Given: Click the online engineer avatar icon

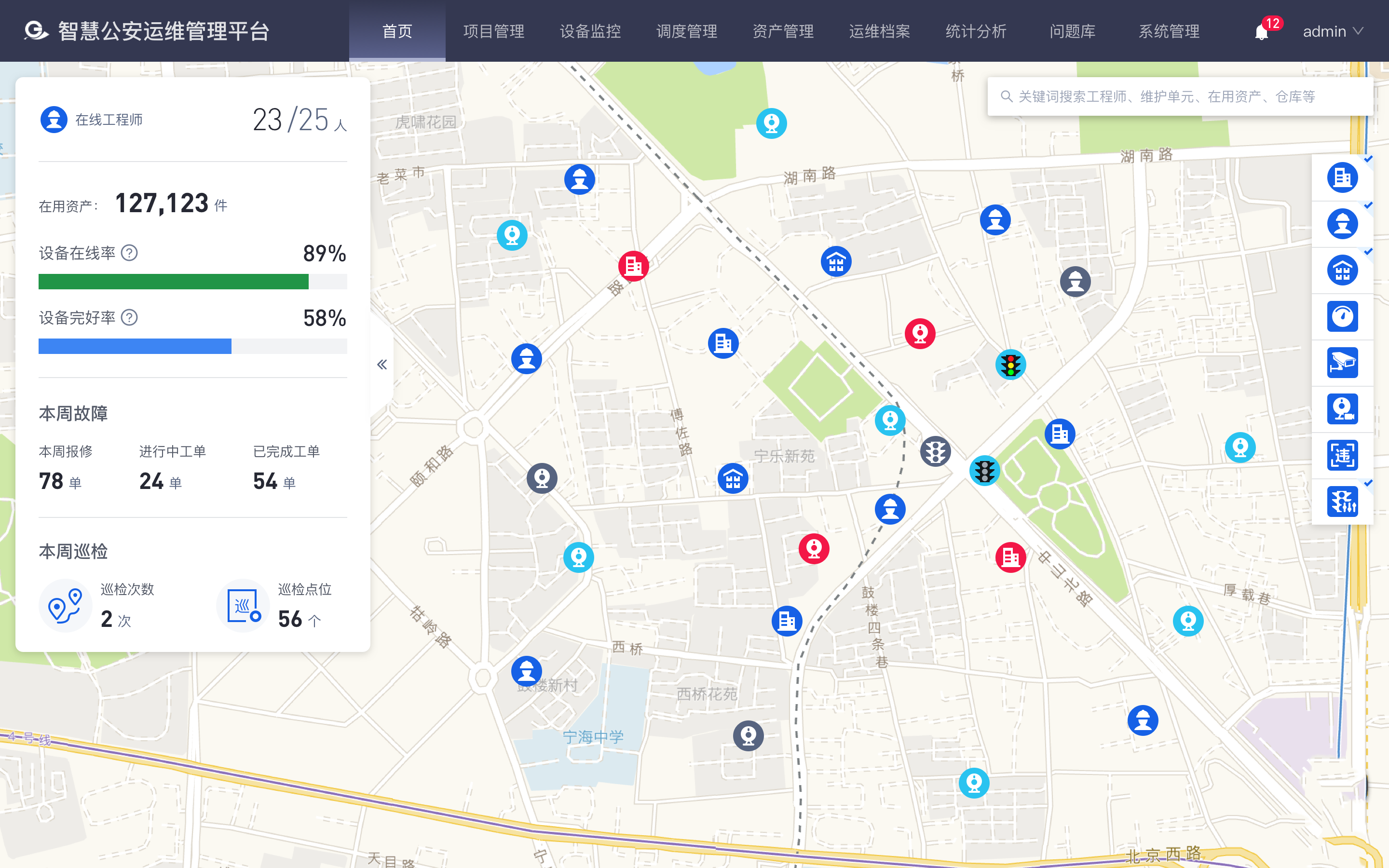Looking at the screenshot, I should tap(54, 120).
